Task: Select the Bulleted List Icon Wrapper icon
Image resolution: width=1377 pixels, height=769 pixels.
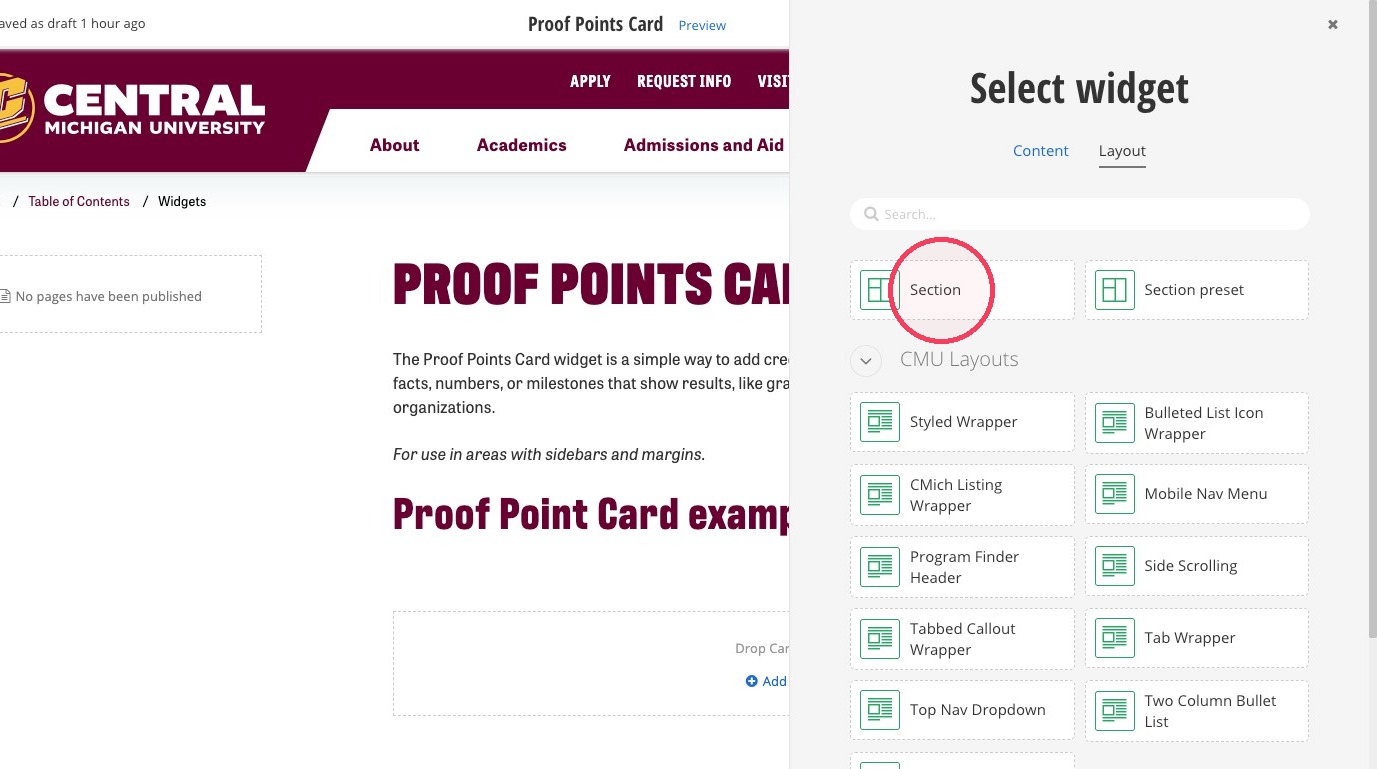Action: point(1115,422)
